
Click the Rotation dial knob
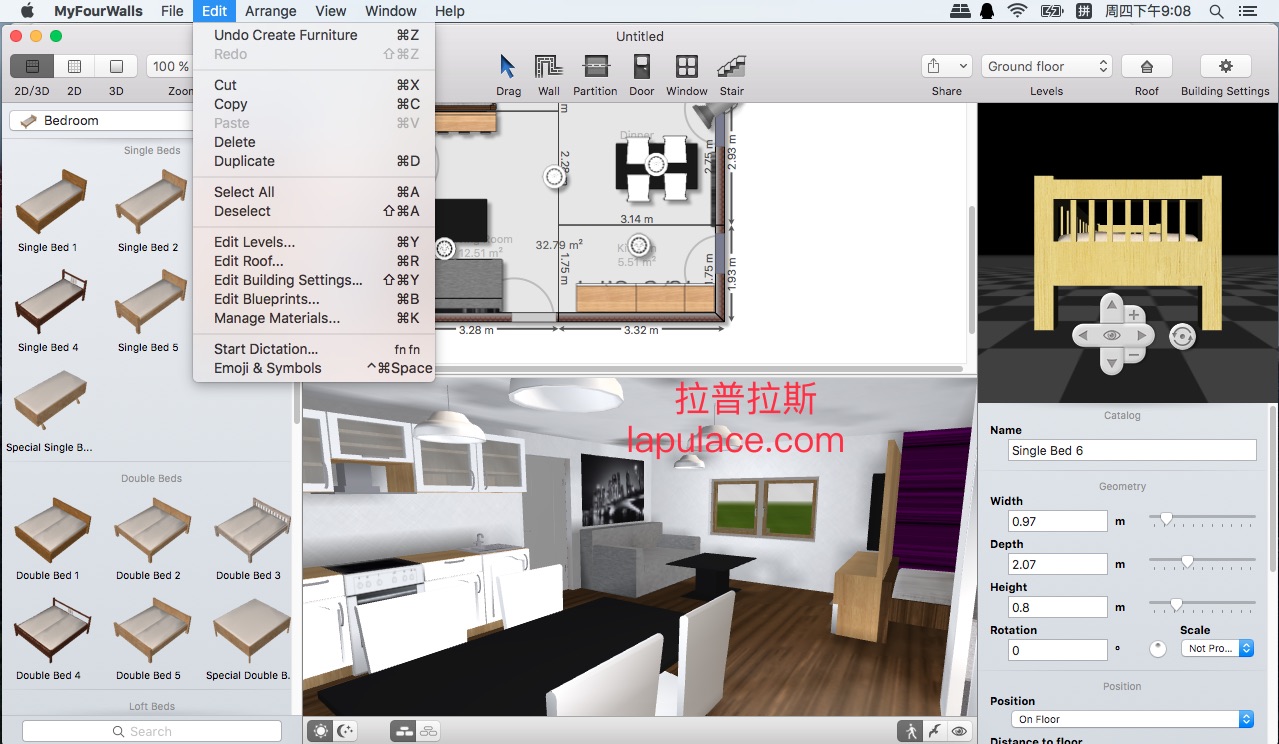(1158, 649)
